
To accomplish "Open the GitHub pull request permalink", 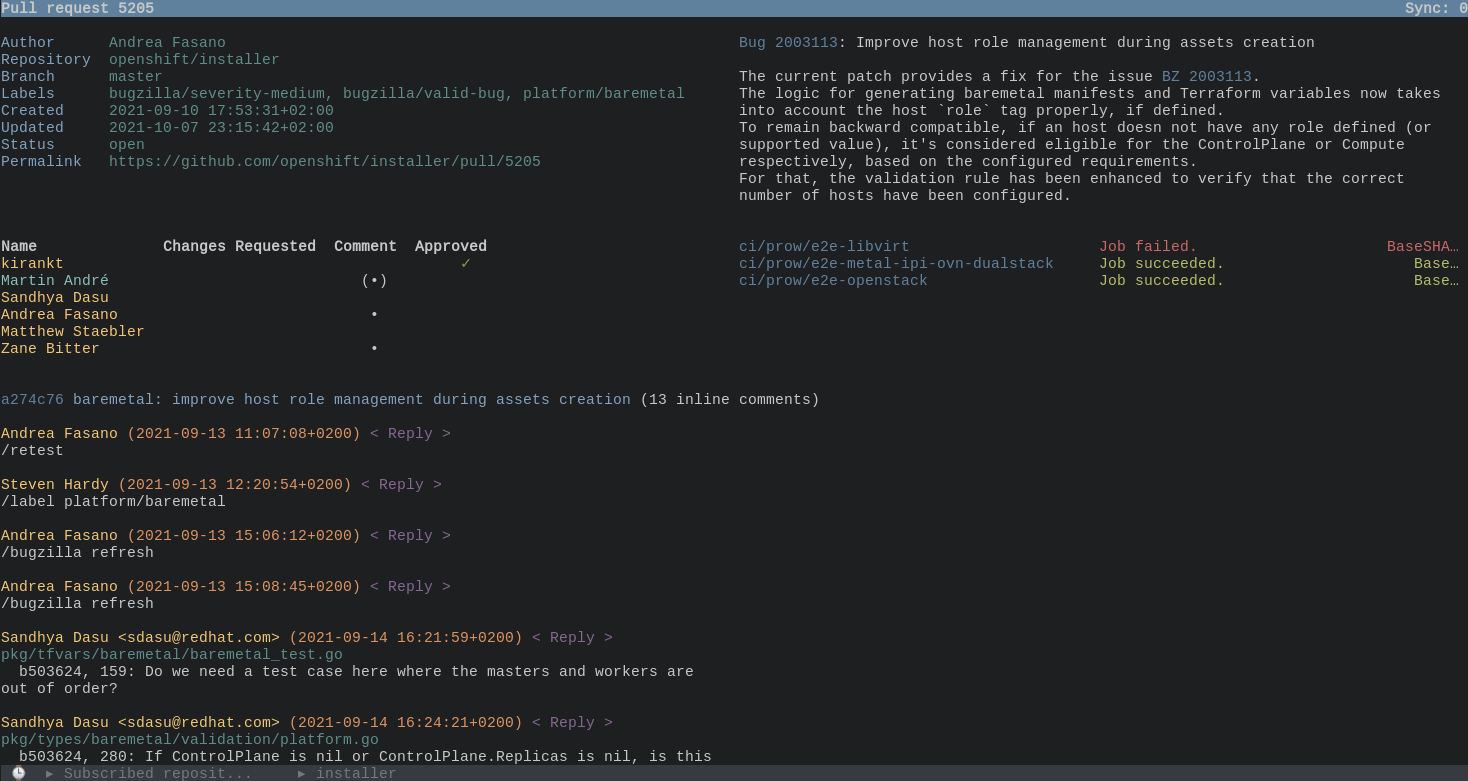I will tap(325, 162).
